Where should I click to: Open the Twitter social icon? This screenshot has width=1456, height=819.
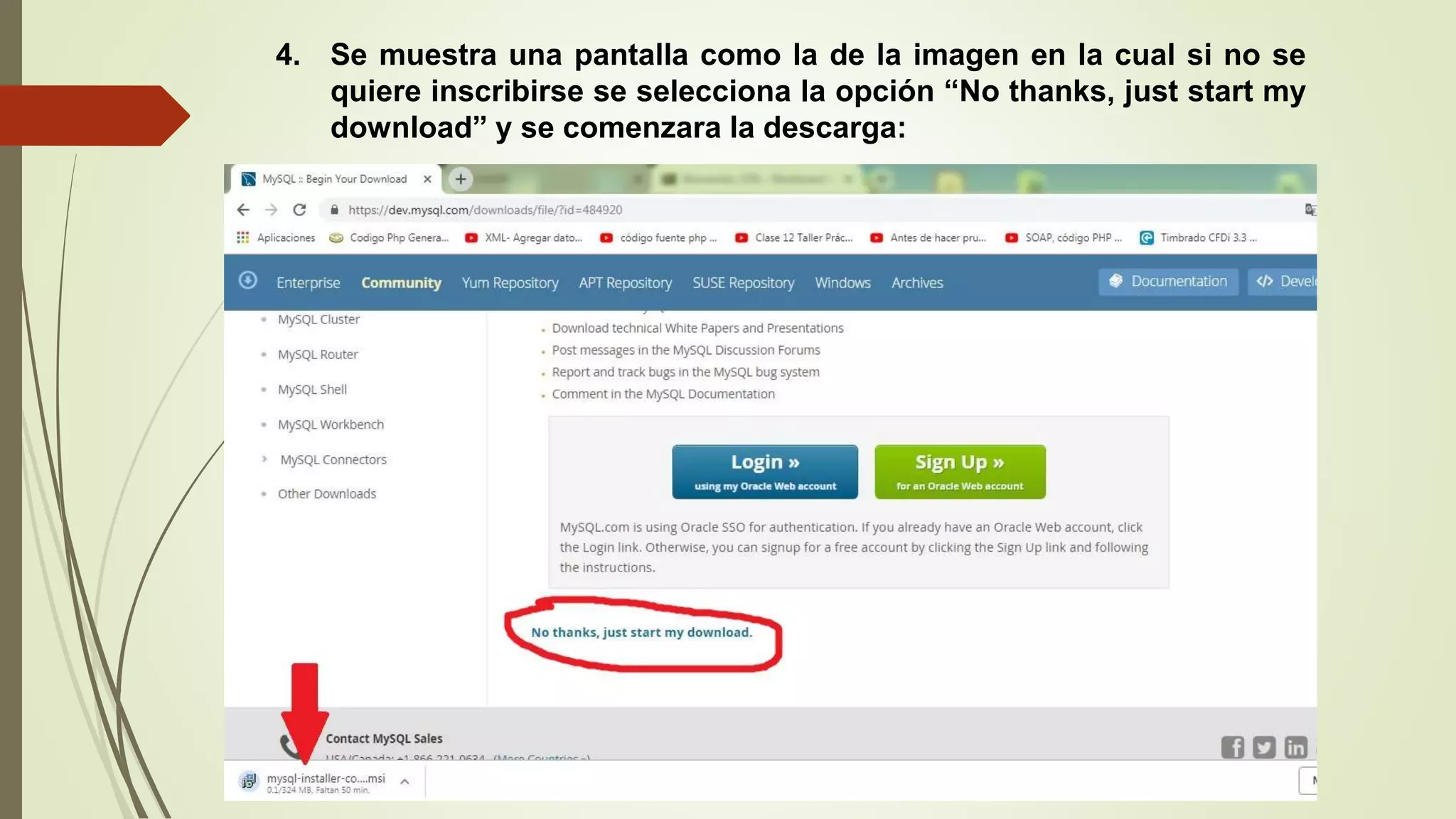1264,747
